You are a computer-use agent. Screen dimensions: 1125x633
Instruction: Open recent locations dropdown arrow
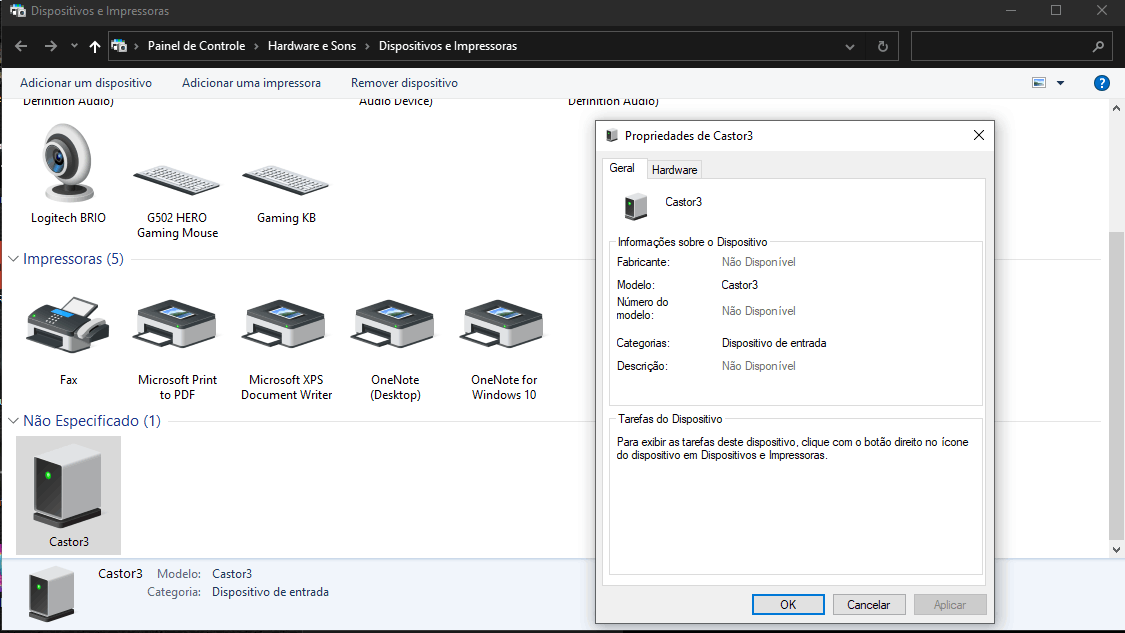point(74,46)
